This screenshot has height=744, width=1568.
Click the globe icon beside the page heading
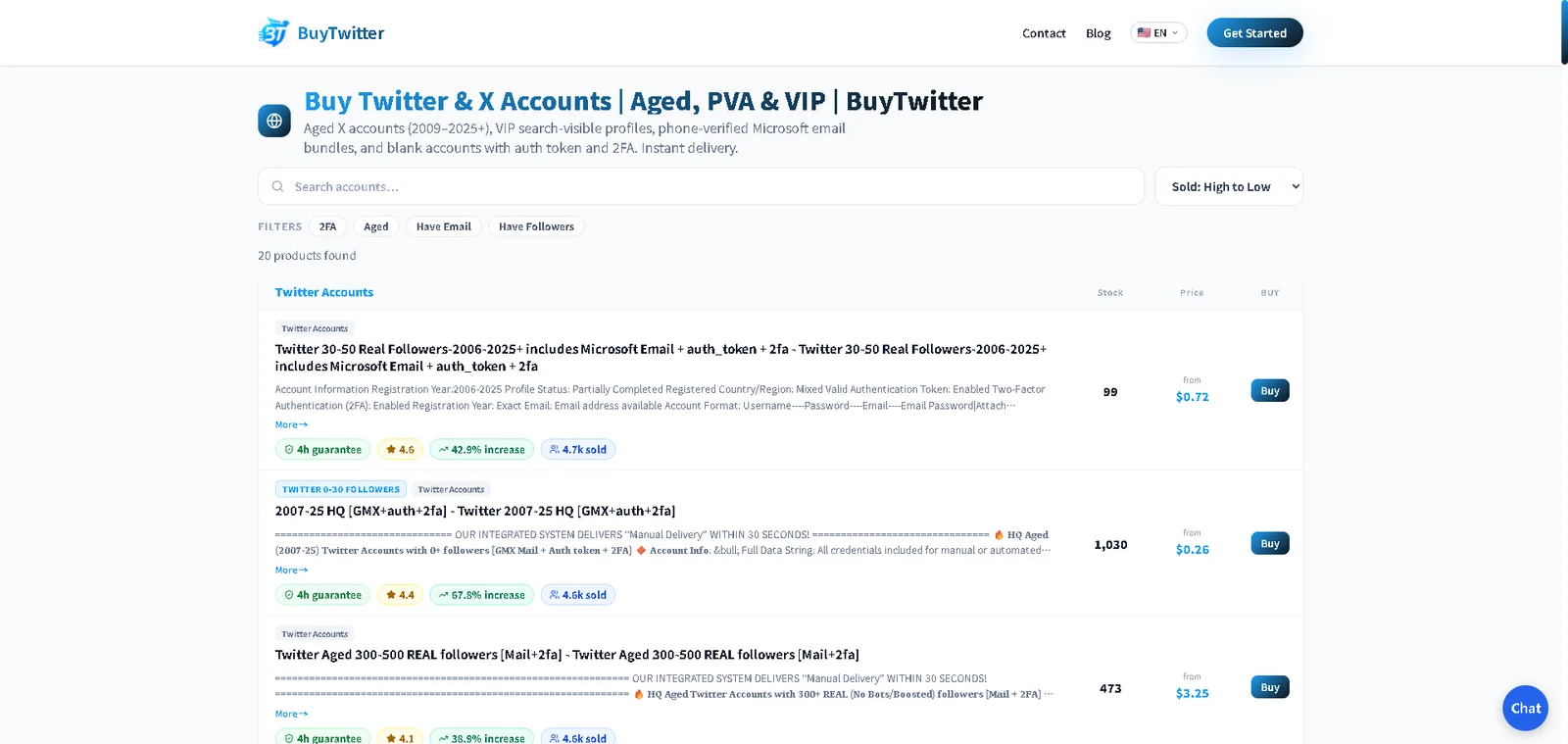point(274,121)
